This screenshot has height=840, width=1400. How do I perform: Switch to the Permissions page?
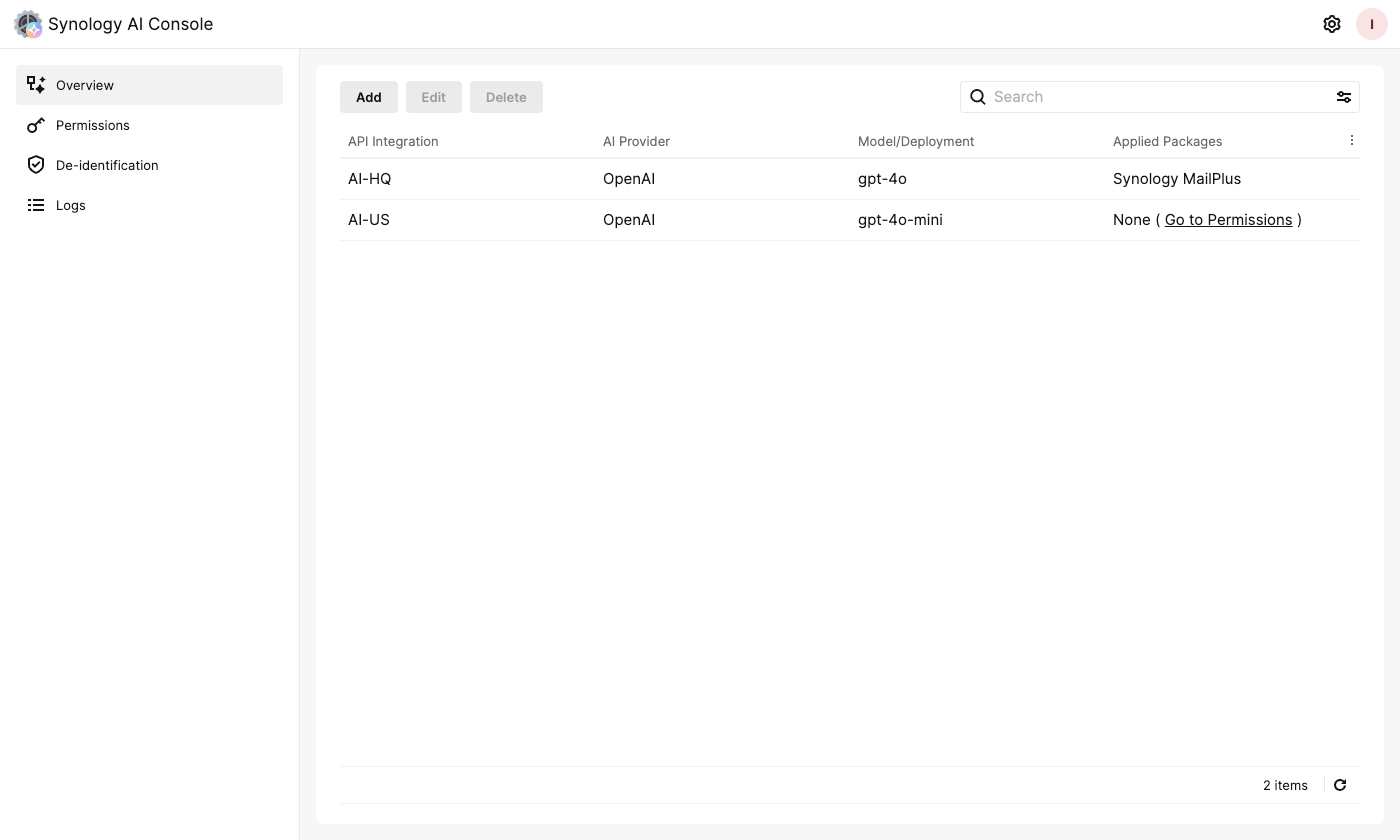click(93, 125)
